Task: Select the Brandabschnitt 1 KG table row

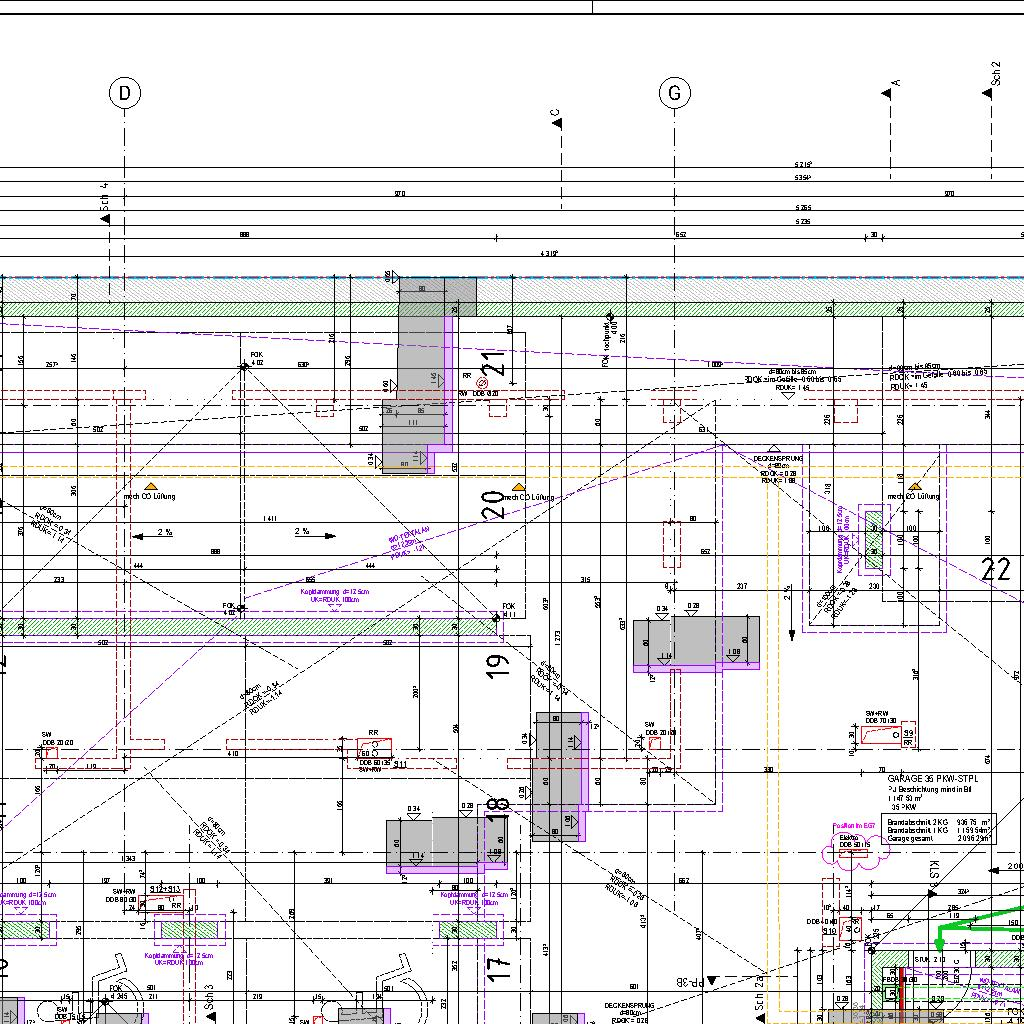Action: pyautogui.click(x=939, y=829)
